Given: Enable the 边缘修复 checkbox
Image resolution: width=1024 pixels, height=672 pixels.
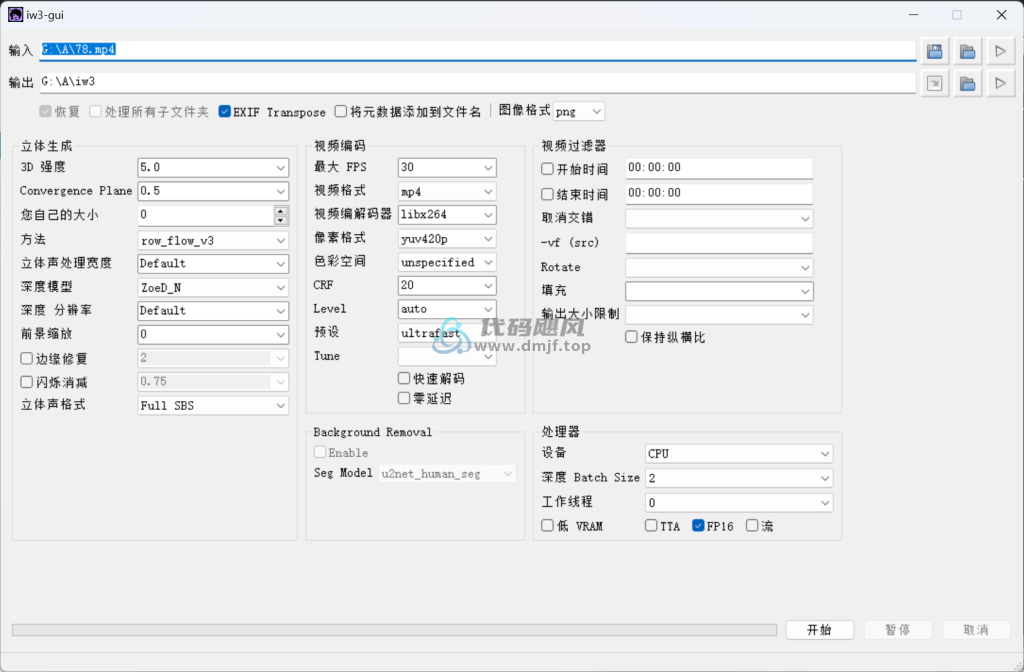Looking at the screenshot, I should tap(27, 359).
